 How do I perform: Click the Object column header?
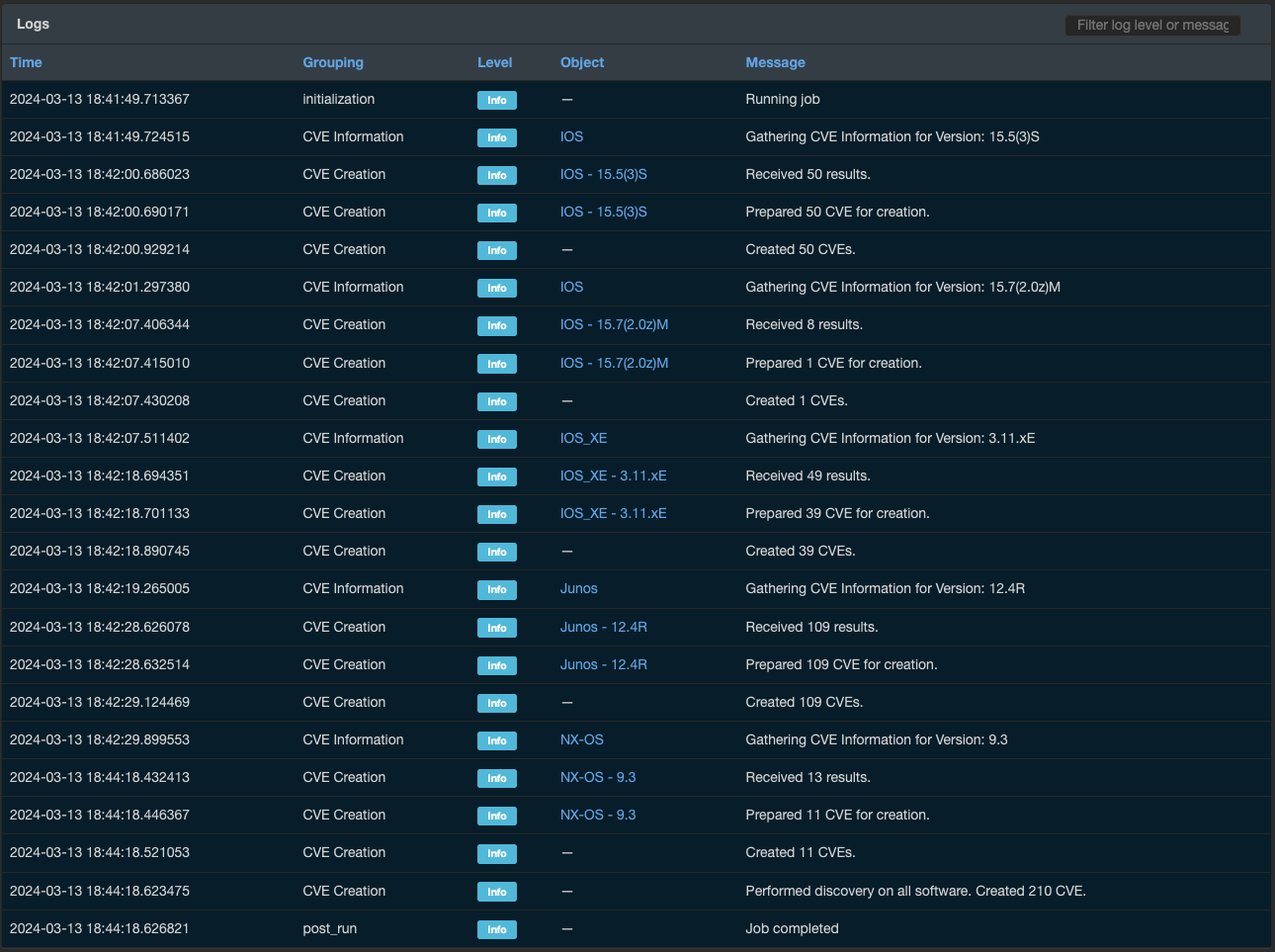(582, 62)
